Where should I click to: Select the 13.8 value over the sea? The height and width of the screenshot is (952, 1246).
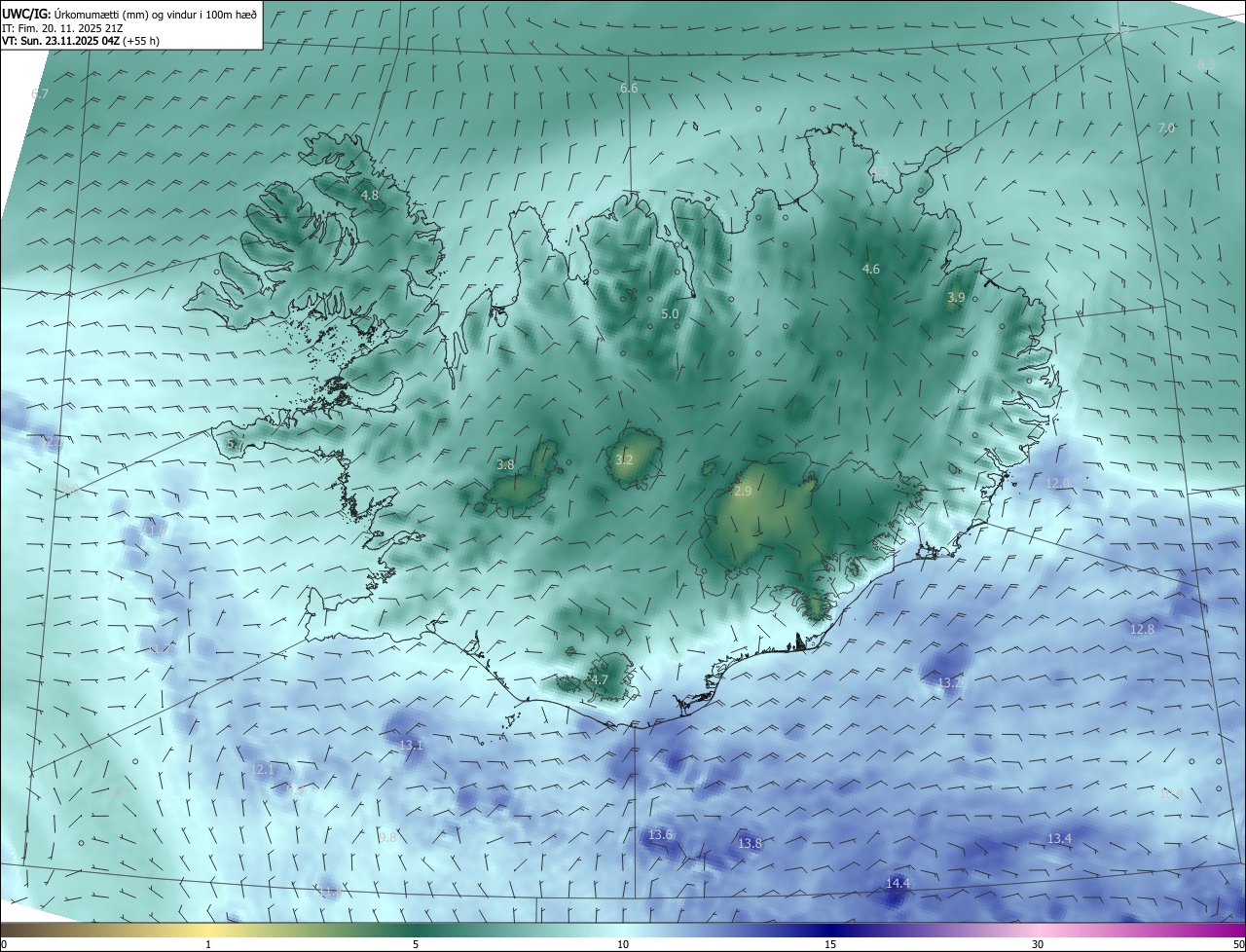point(750,844)
